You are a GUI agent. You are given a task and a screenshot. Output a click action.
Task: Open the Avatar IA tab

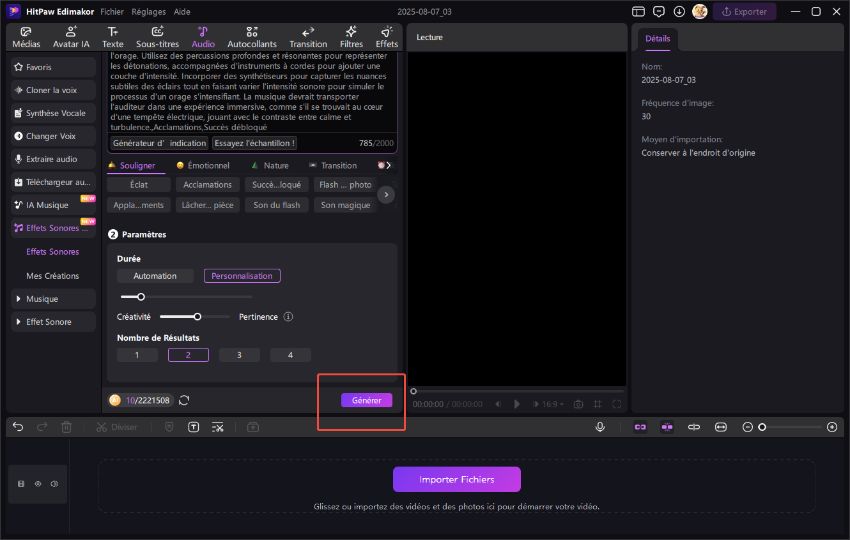[71, 37]
